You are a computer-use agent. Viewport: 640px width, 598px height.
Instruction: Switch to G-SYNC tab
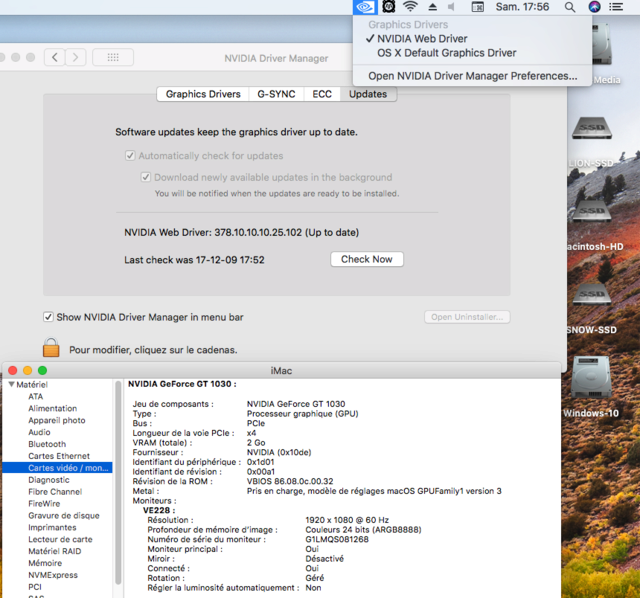coord(276,94)
